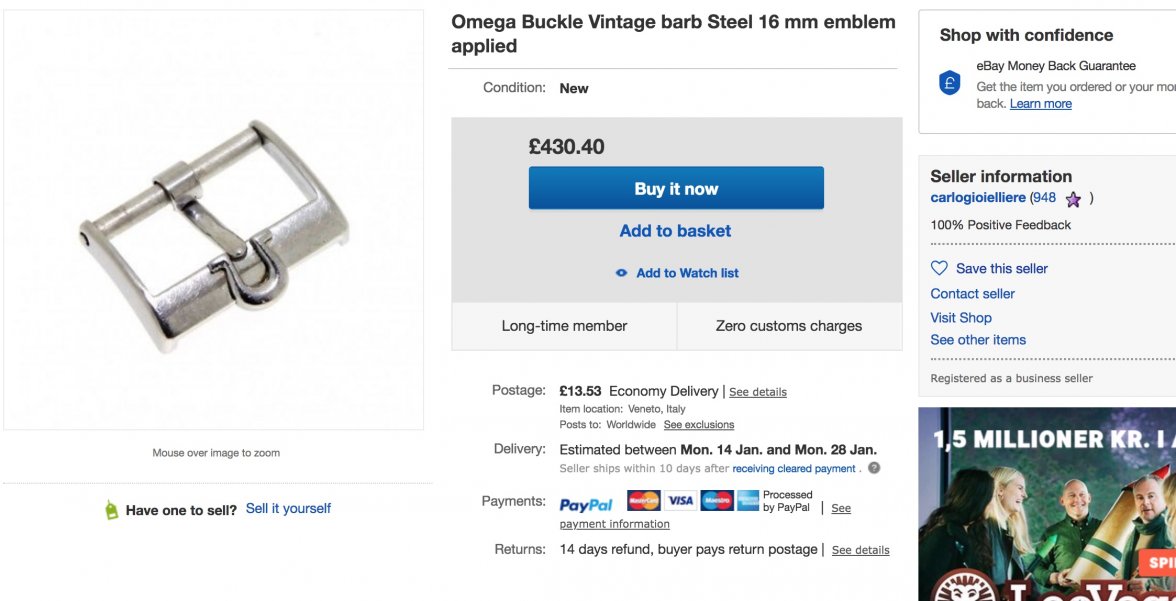Screen dimensions: 1176x601
Task: Click the Visa card icon
Action: (x=681, y=501)
